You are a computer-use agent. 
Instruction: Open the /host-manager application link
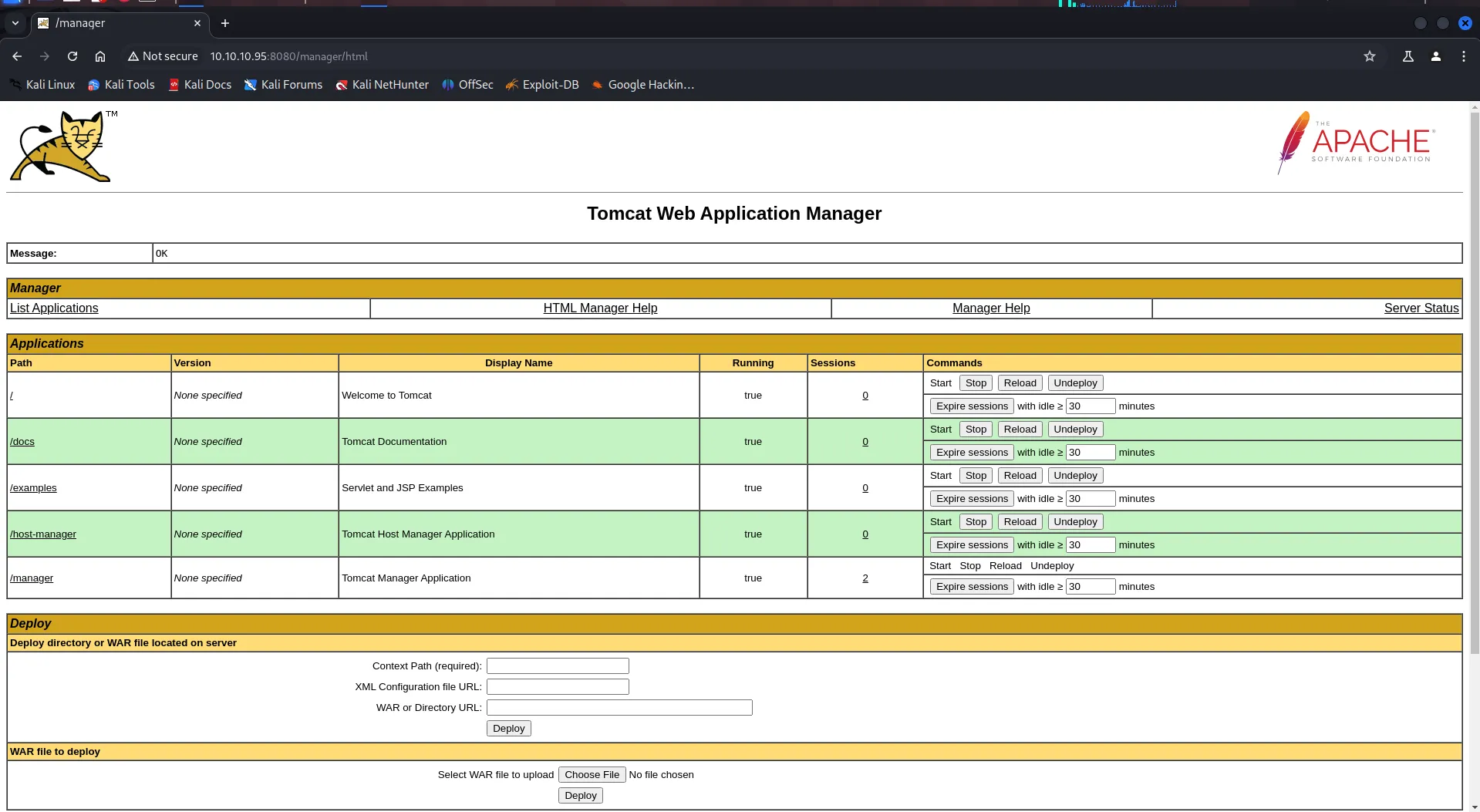click(x=43, y=534)
